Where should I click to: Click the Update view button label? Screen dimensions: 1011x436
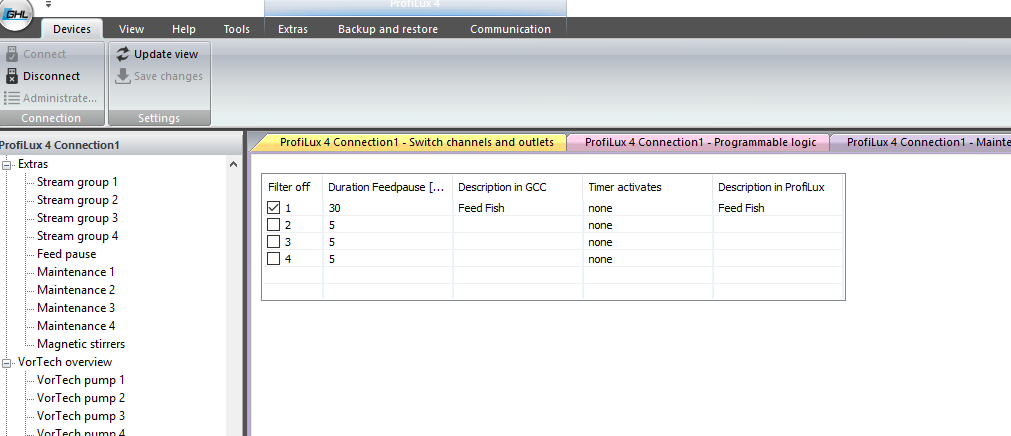(166, 54)
